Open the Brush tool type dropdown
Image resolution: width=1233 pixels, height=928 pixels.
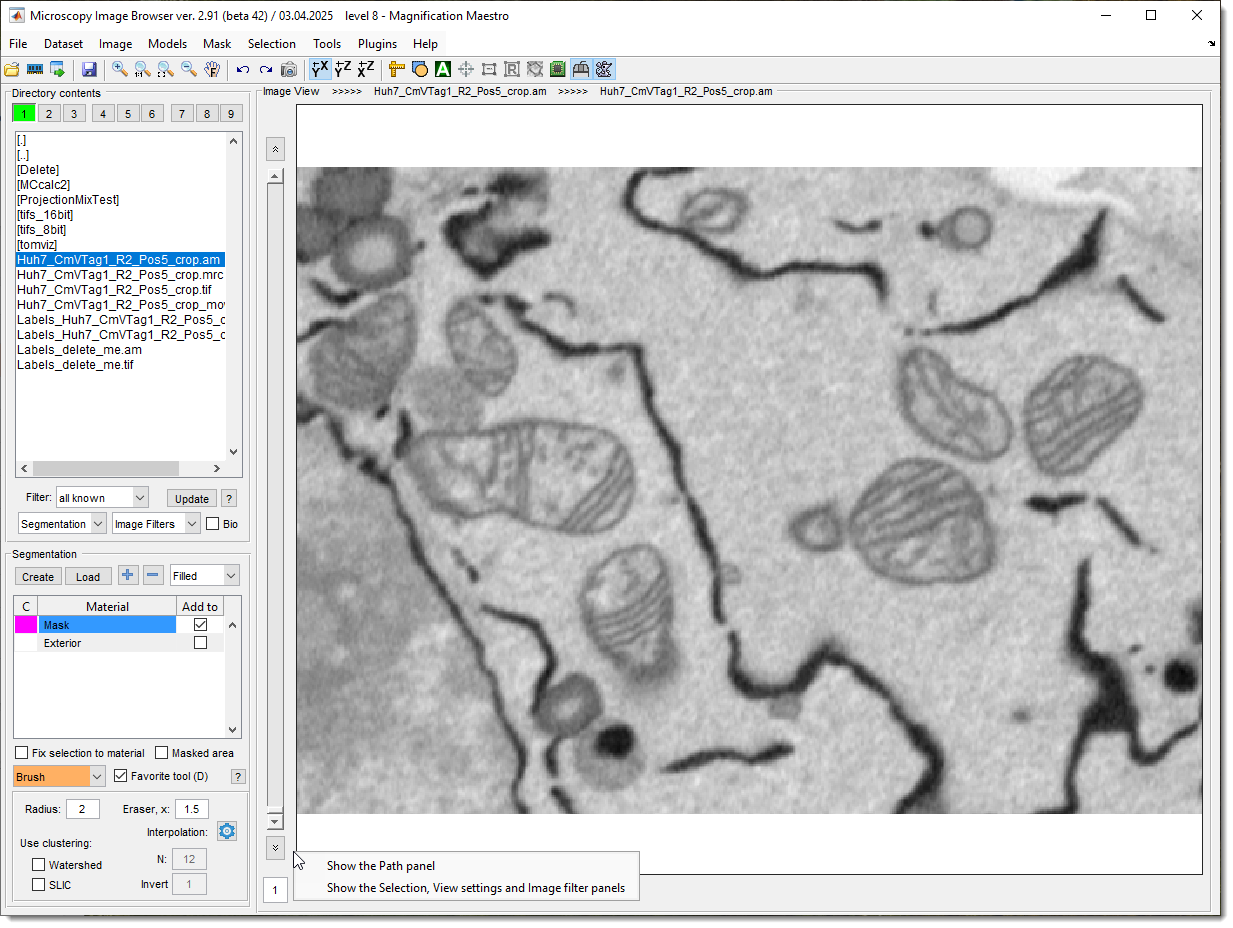(97, 776)
